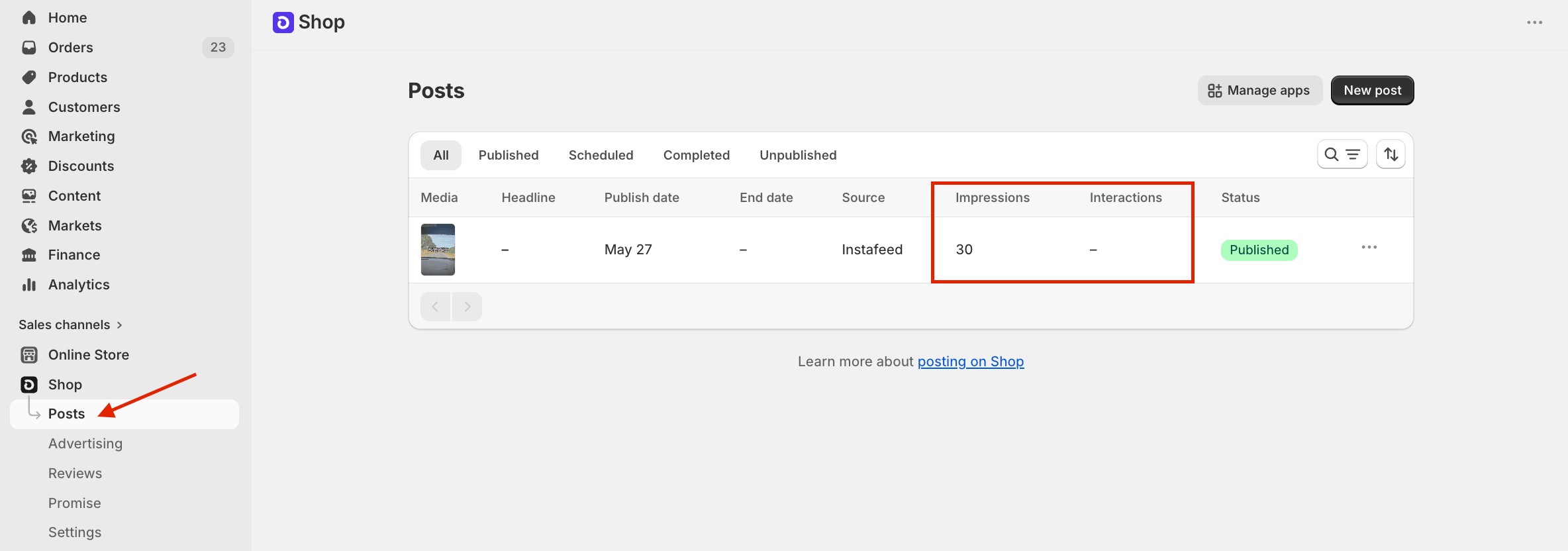Open Posts in the Shop submenu

[x=124, y=414]
